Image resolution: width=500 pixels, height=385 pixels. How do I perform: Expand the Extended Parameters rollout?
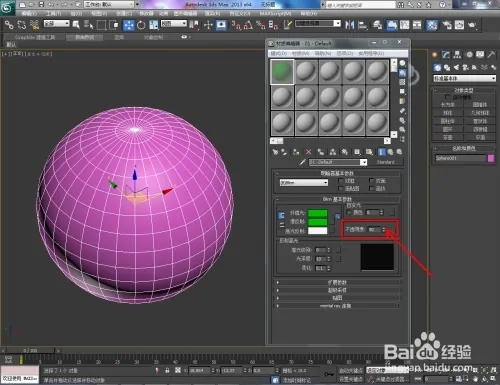tap(338, 282)
